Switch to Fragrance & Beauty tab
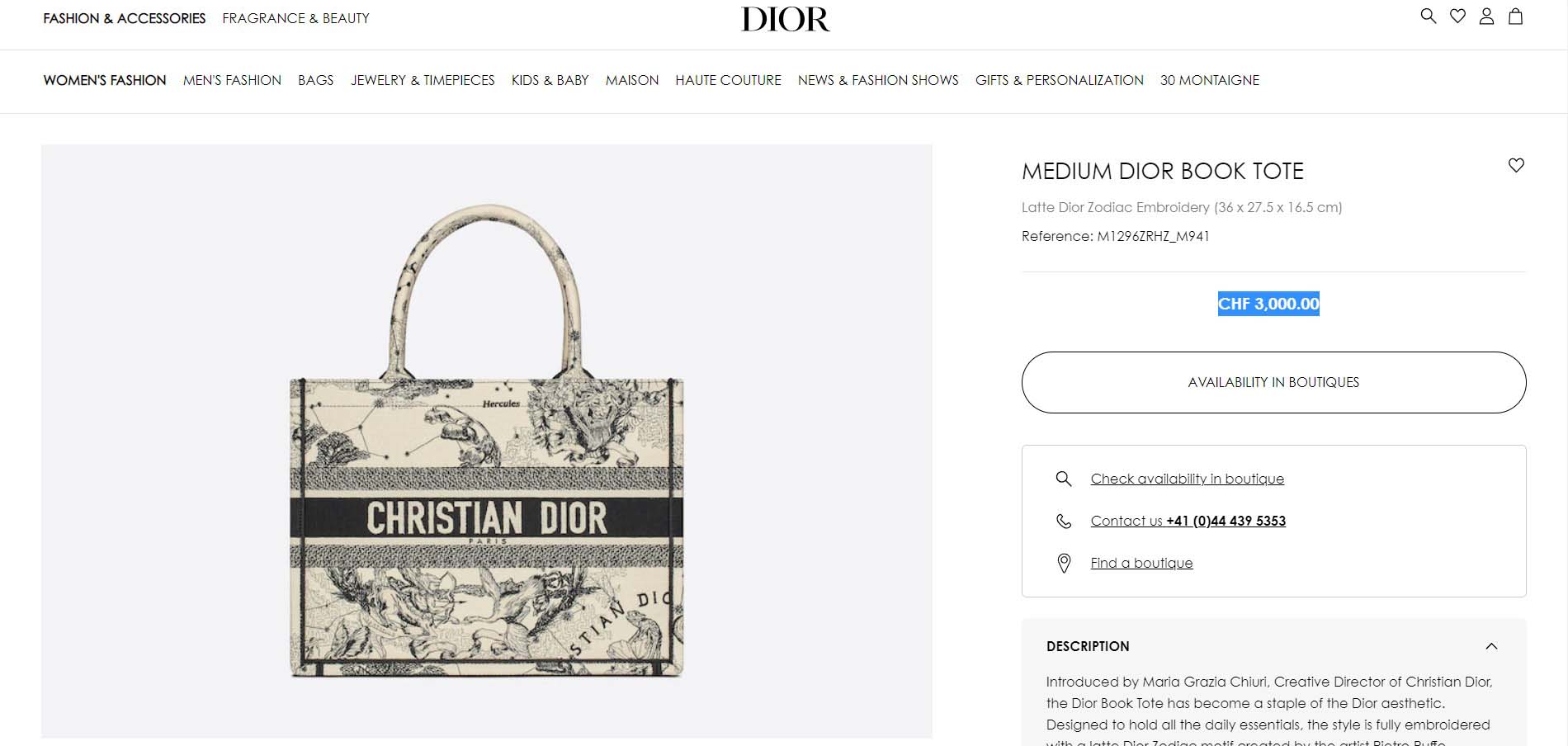 pos(295,18)
